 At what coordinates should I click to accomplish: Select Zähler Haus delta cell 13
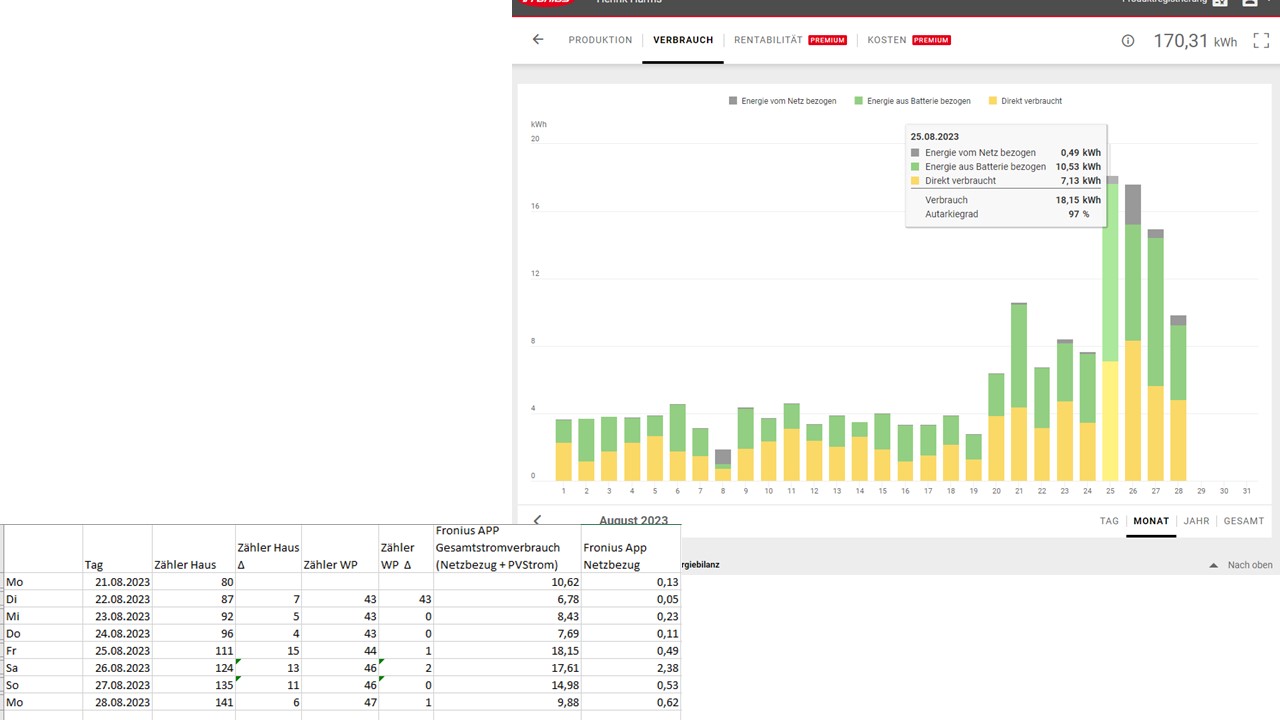pyautogui.click(x=268, y=668)
